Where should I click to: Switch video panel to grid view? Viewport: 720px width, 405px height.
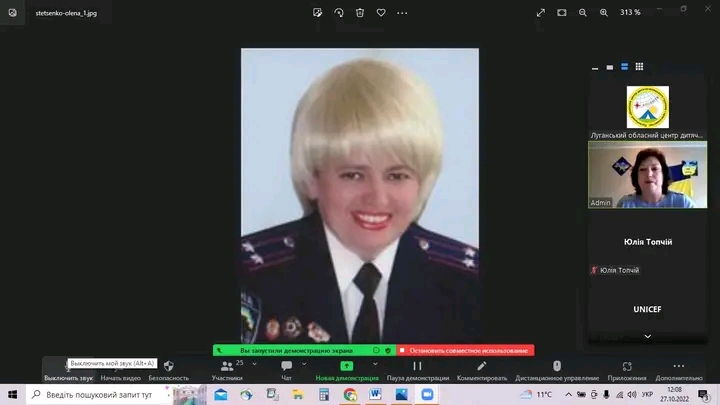click(639, 67)
